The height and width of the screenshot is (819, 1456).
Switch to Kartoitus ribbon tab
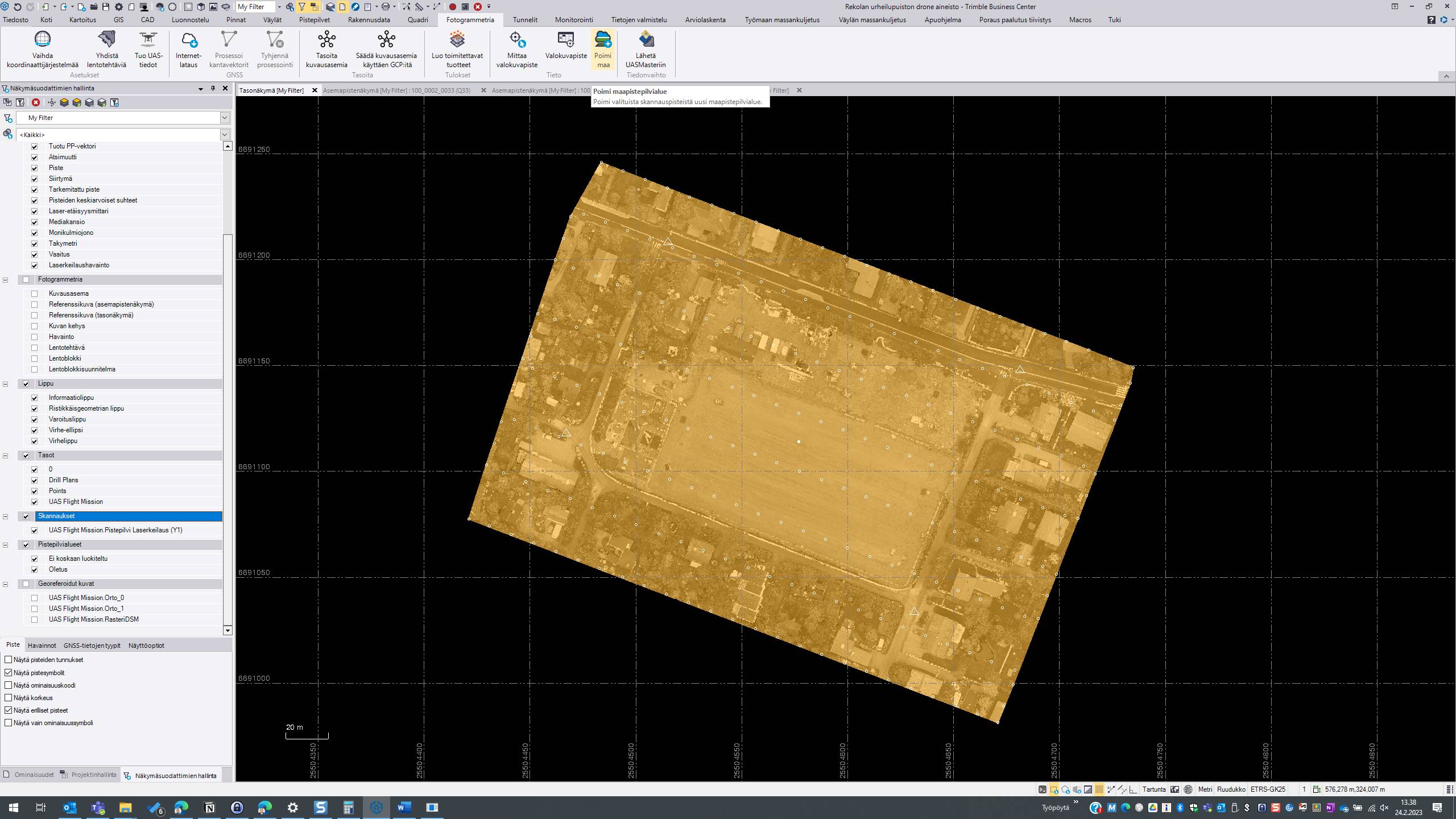(82, 20)
